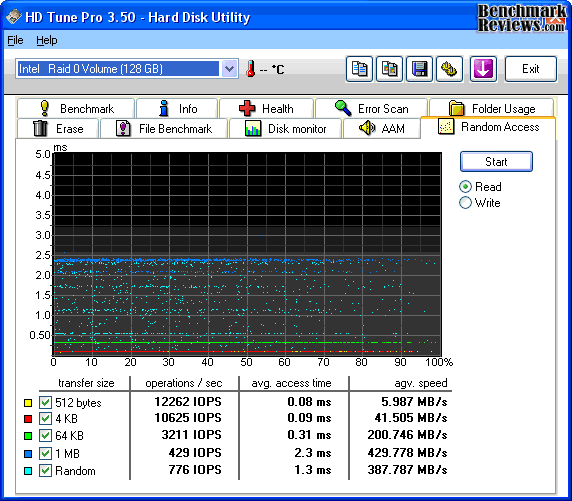572x501 pixels.
Task: Switch to the Error Scan tab
Action: 371,108
